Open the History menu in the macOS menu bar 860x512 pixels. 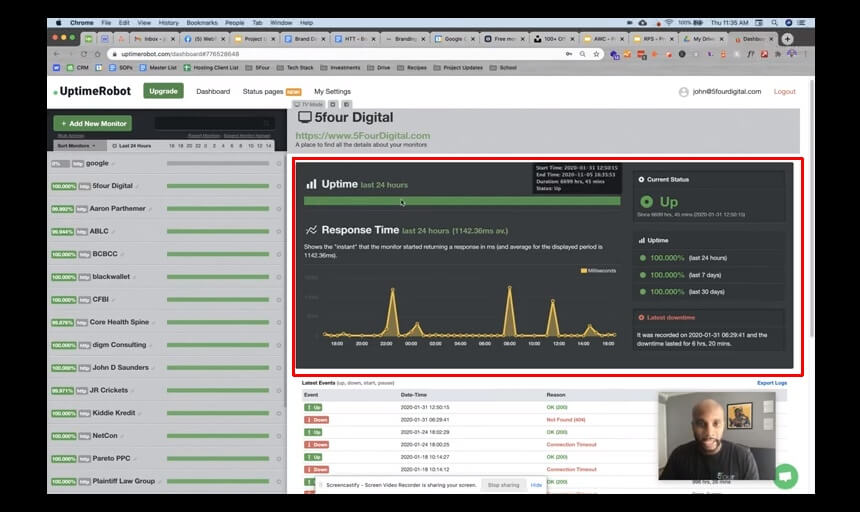click(168, 23)
